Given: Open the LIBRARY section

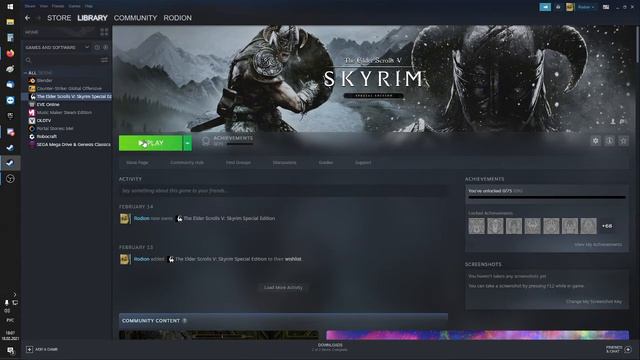Looking at the screenshot, I should (92, 18).
